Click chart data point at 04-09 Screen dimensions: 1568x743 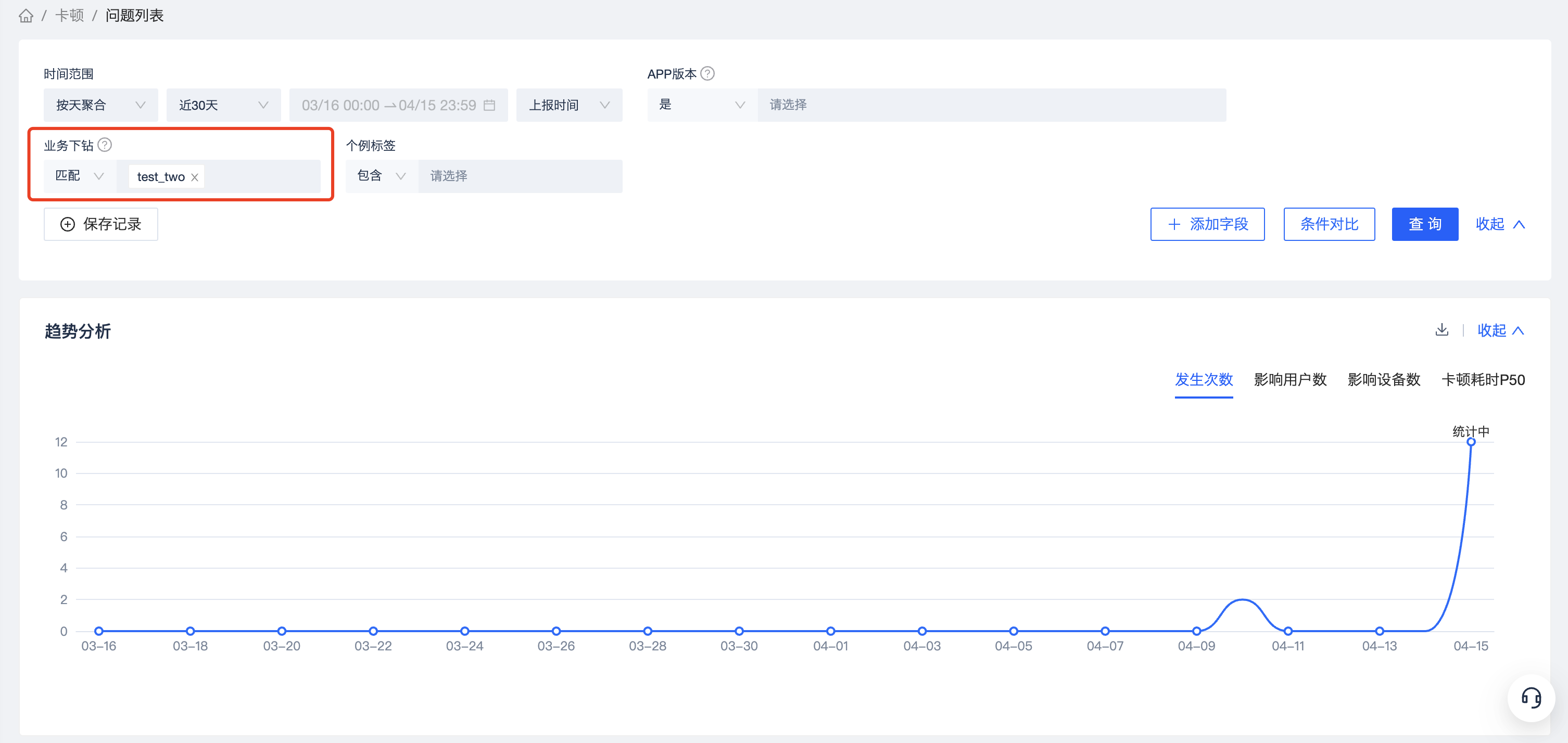click(1196, 631)
